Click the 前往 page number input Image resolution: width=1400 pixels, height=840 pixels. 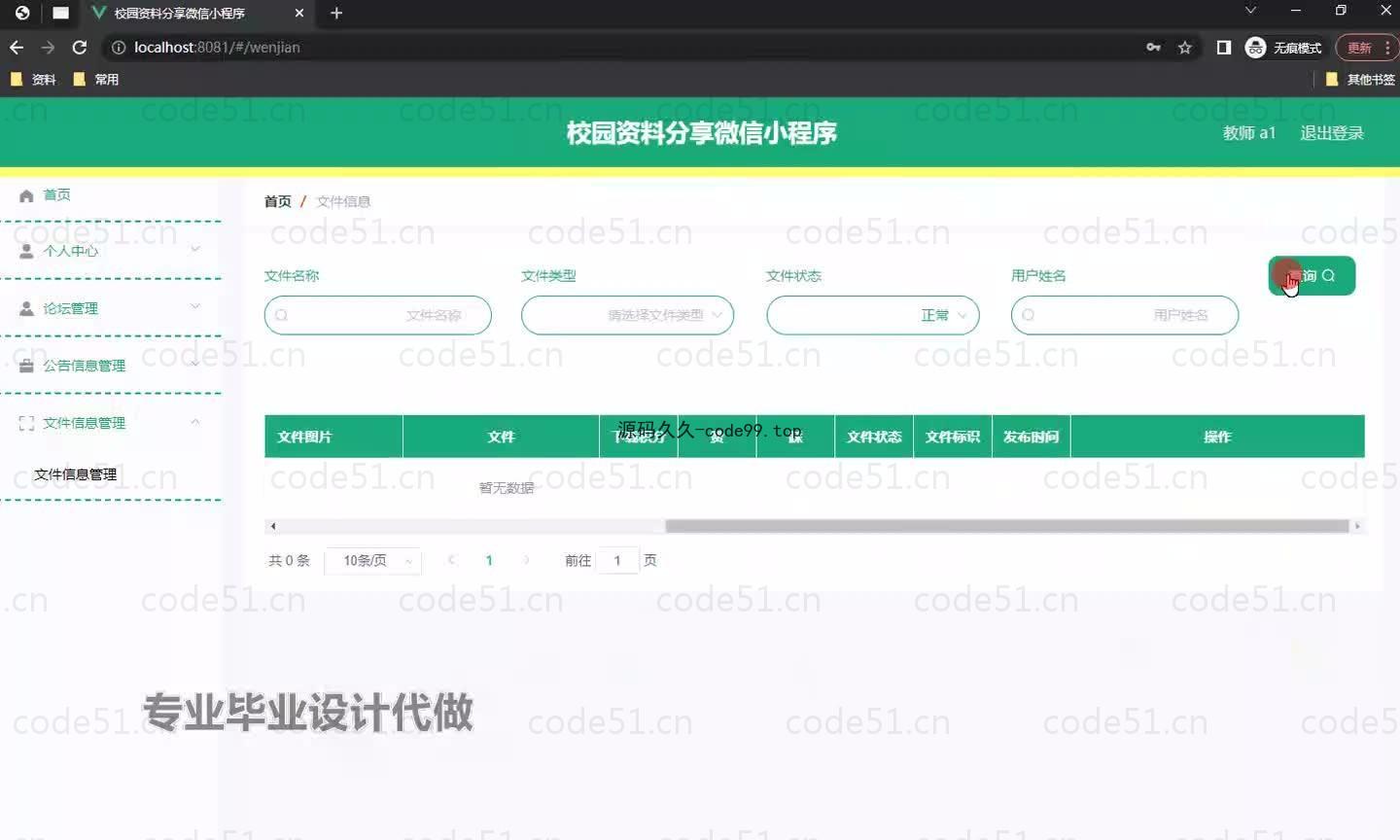pos(617,560)
